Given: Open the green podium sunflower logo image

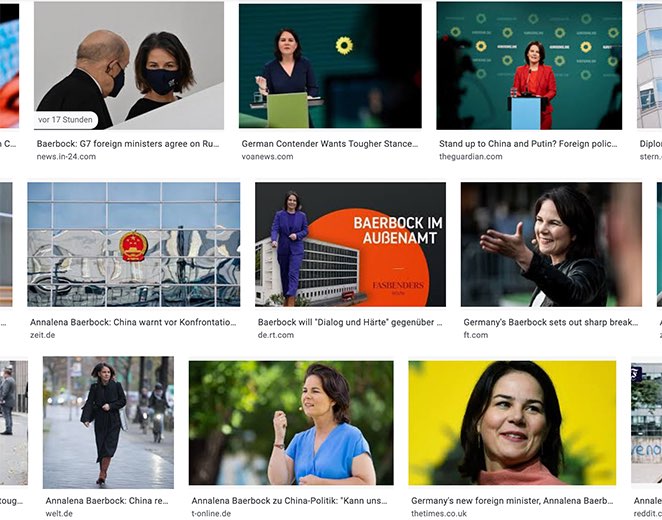Looking at the screenshot, I should (x=330, y=66).
